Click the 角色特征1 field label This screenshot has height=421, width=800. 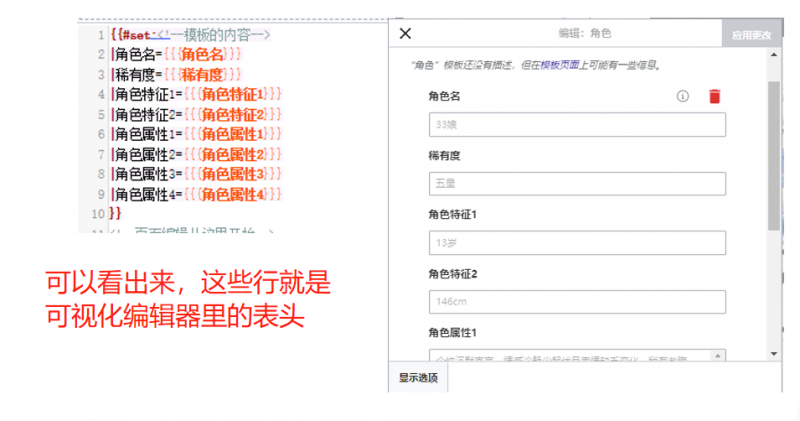click(x=453, y=214)
